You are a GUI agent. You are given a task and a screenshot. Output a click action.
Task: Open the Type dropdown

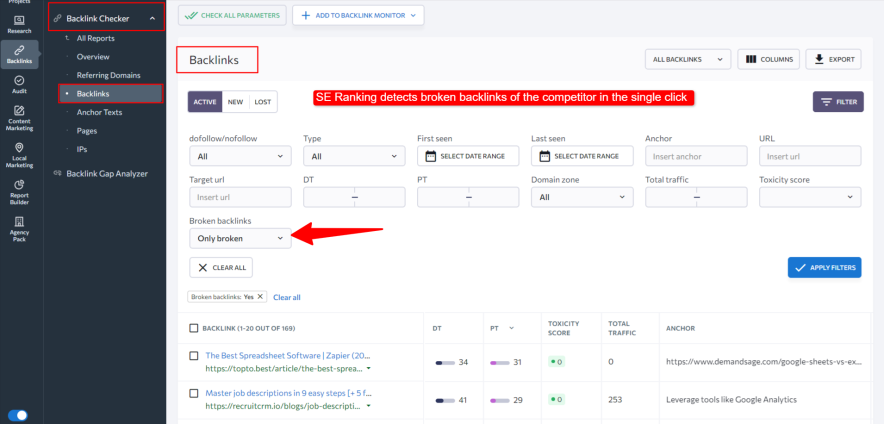point(354,156)
